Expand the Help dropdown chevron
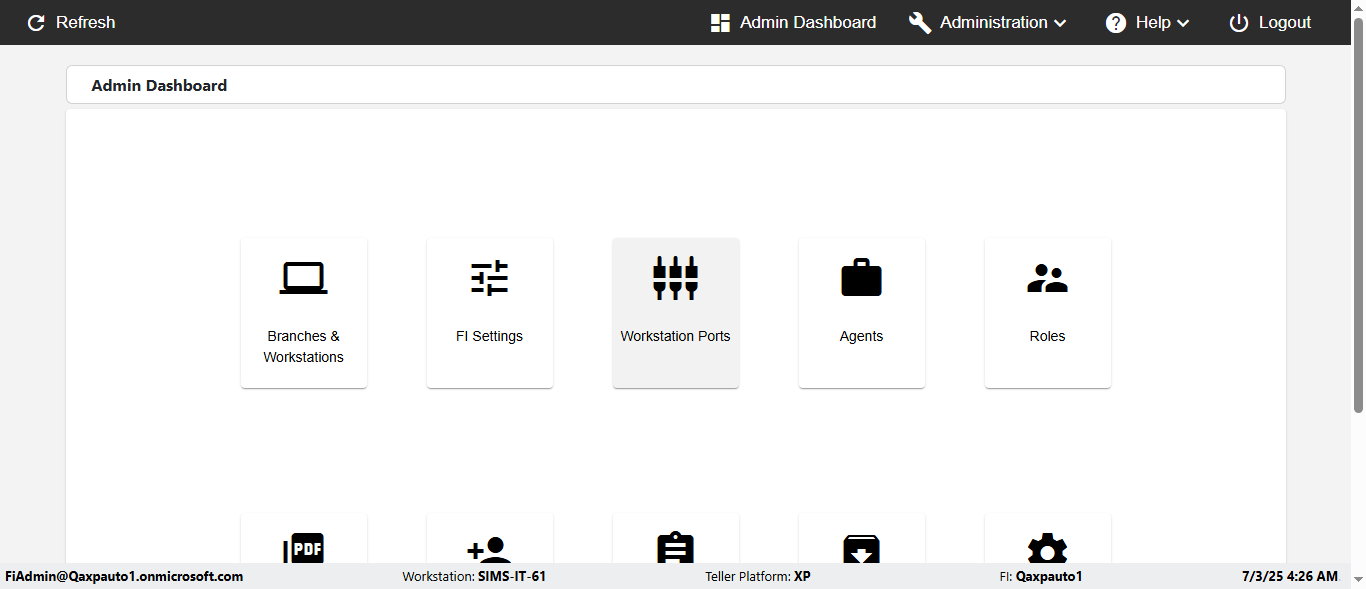1366x589 pixels. (x=1183, y=23)
